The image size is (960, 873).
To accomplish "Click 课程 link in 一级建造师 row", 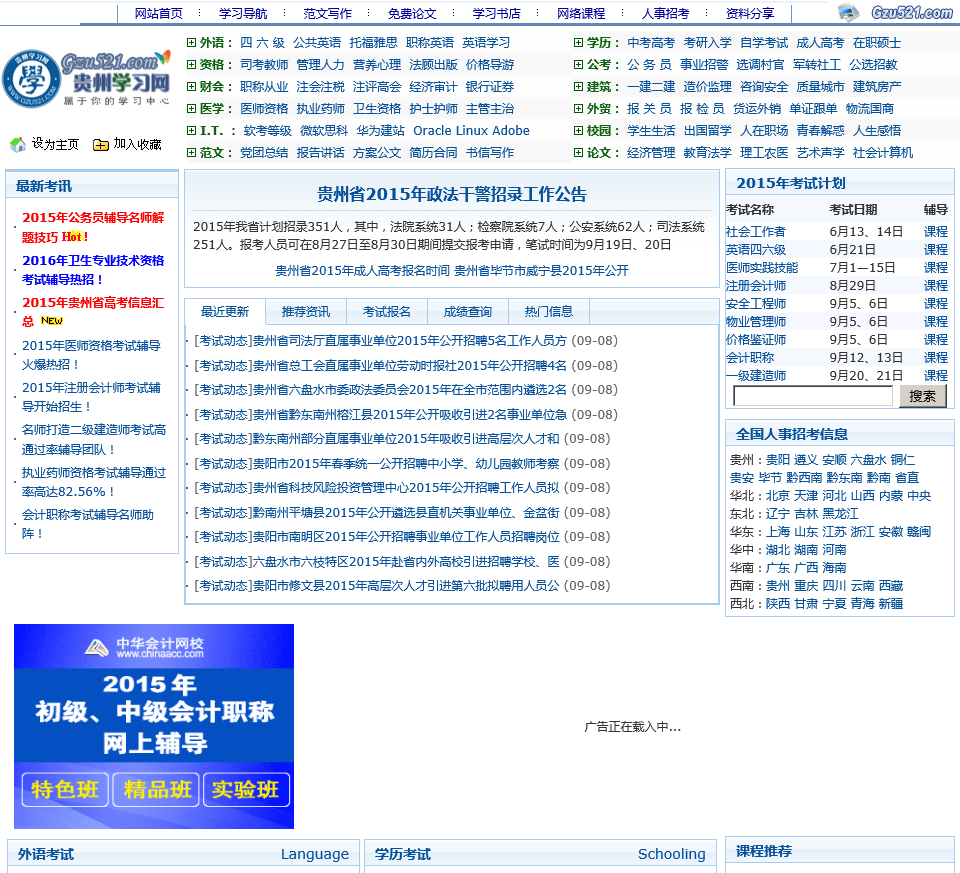I will click(936, 375).
